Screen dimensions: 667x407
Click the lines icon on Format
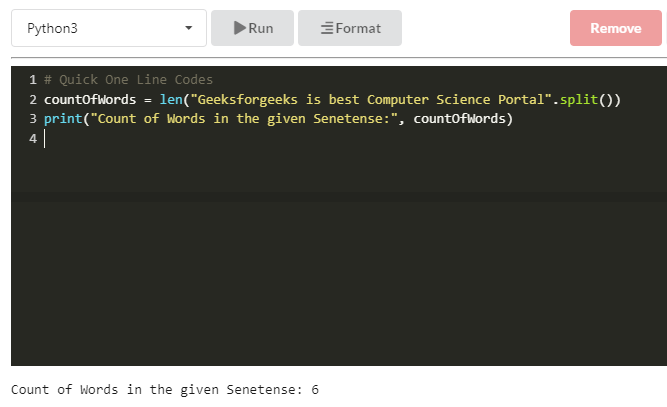click(x=326, y=28)
